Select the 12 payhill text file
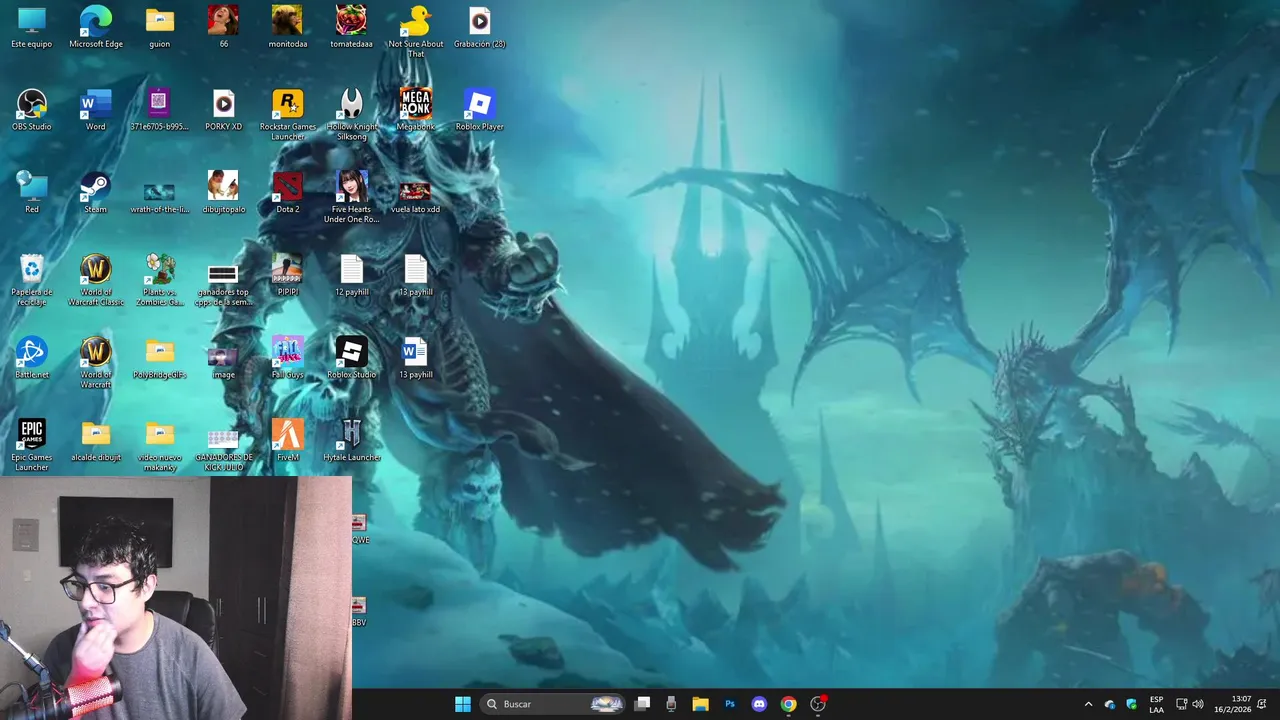Screen dimensions: 1280x720 351,275
